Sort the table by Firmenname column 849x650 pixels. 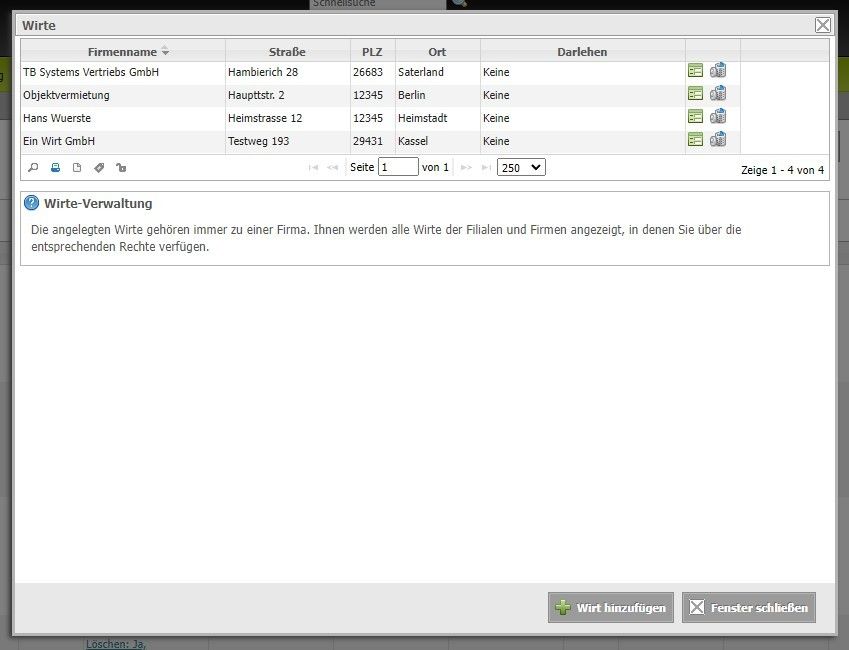pyautogui.click(x=122, y=52)
